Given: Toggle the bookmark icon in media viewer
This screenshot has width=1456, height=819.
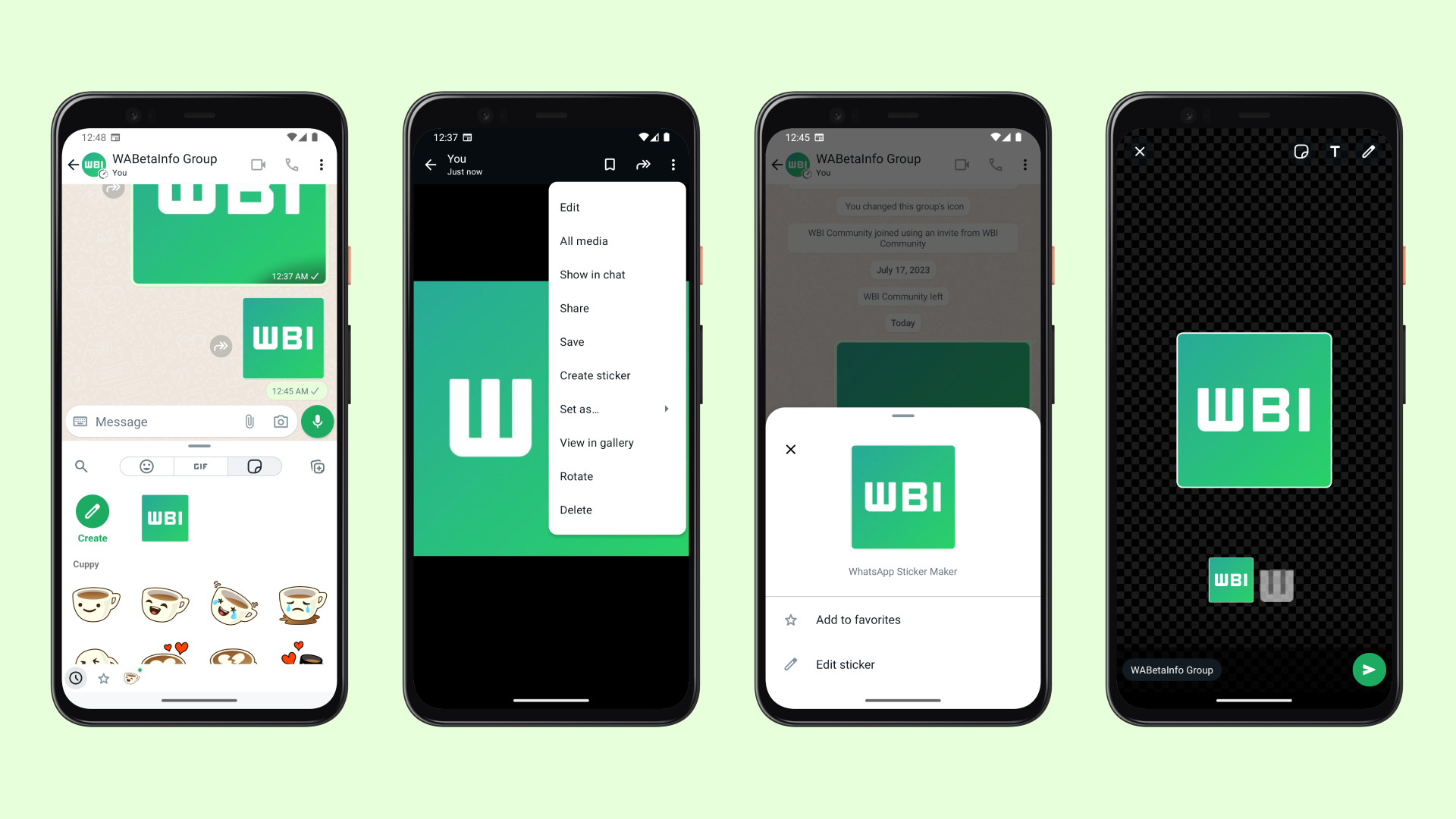Looking at the screenshot, I should (x=611, y=164).
